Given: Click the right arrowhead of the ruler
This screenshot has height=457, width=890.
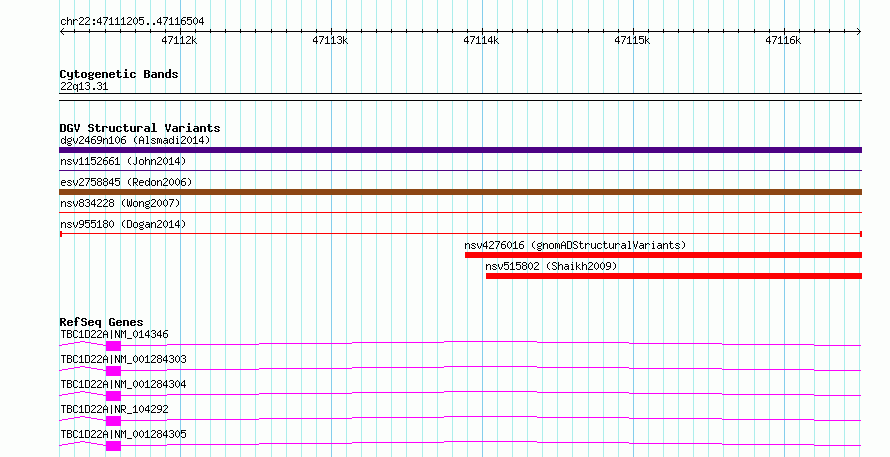Looking at the screenshot, I should 859,32.
